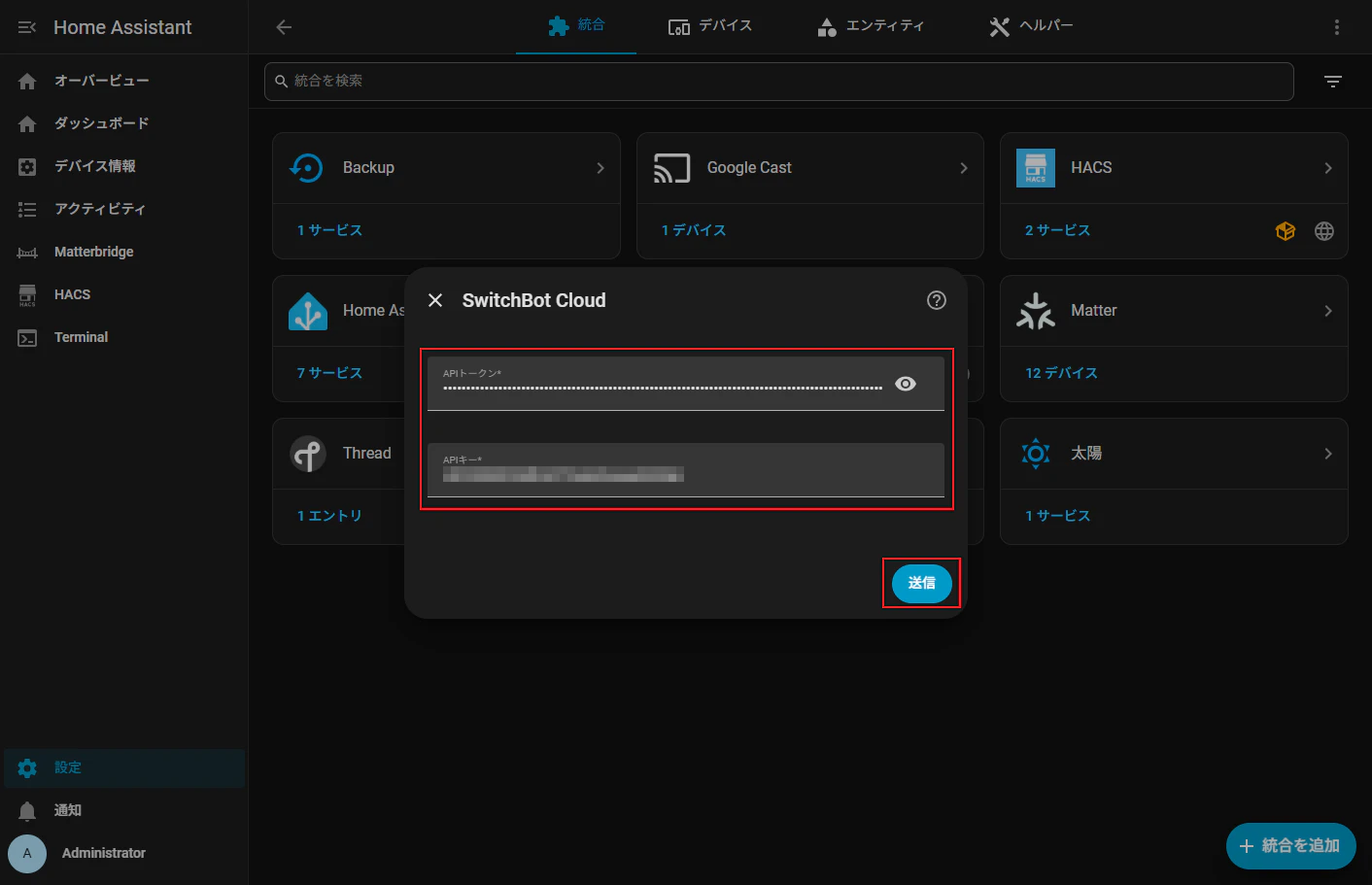Open the overflow three-dot menu
The image size is (1372, 885).
point(1337,27)
